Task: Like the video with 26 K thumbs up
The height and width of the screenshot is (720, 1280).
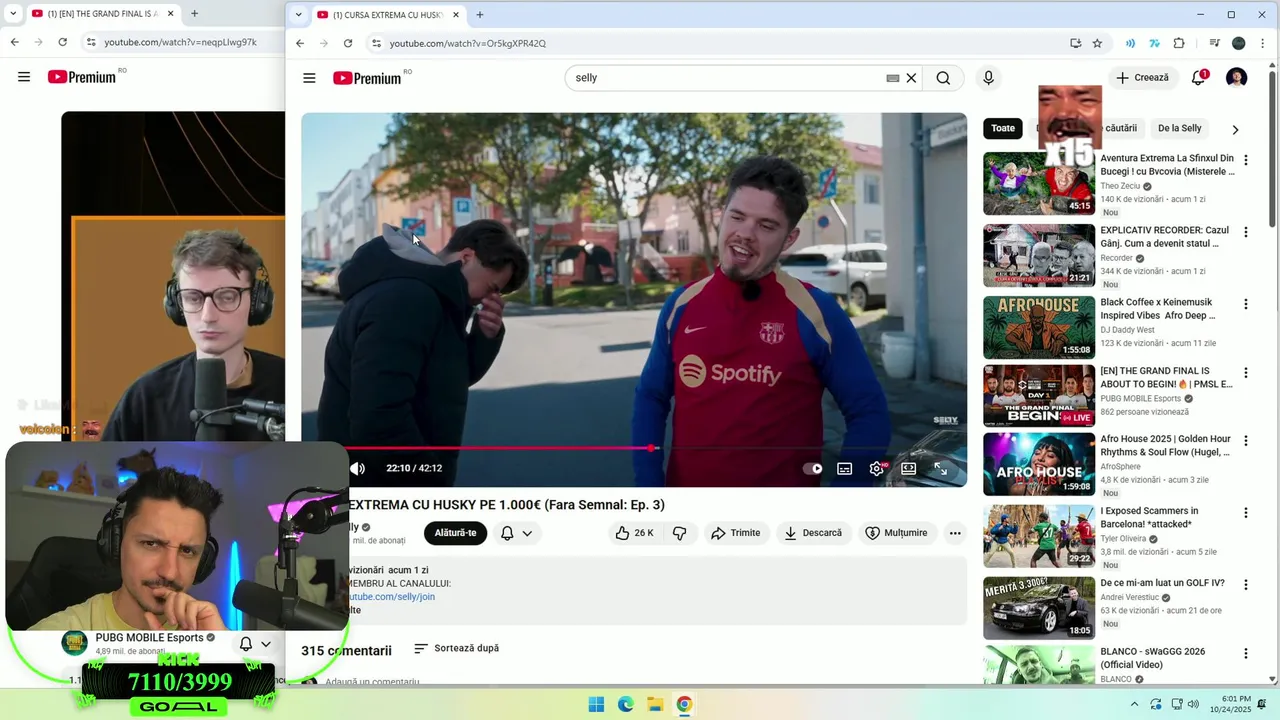Action: 634,533
